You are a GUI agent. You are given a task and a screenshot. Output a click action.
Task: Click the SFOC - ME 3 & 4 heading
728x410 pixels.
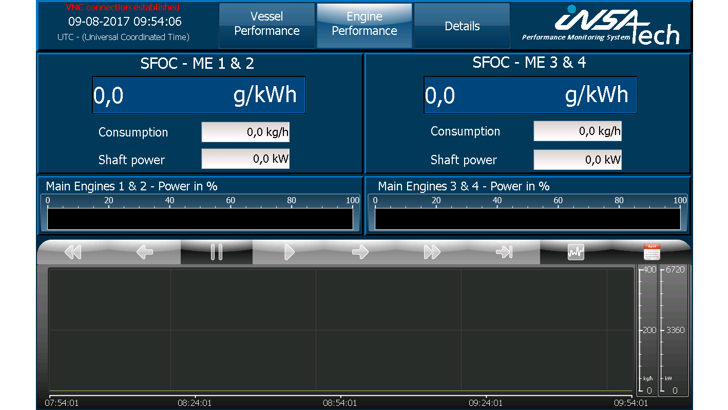[x=529, y=63]
